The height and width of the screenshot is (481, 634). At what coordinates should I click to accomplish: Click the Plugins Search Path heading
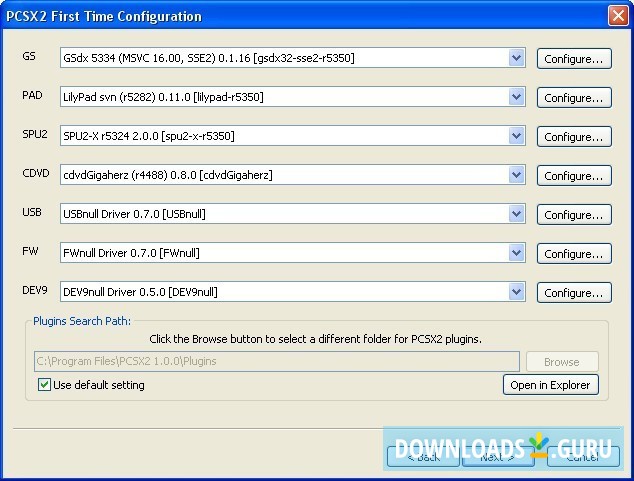click(82, 321)
